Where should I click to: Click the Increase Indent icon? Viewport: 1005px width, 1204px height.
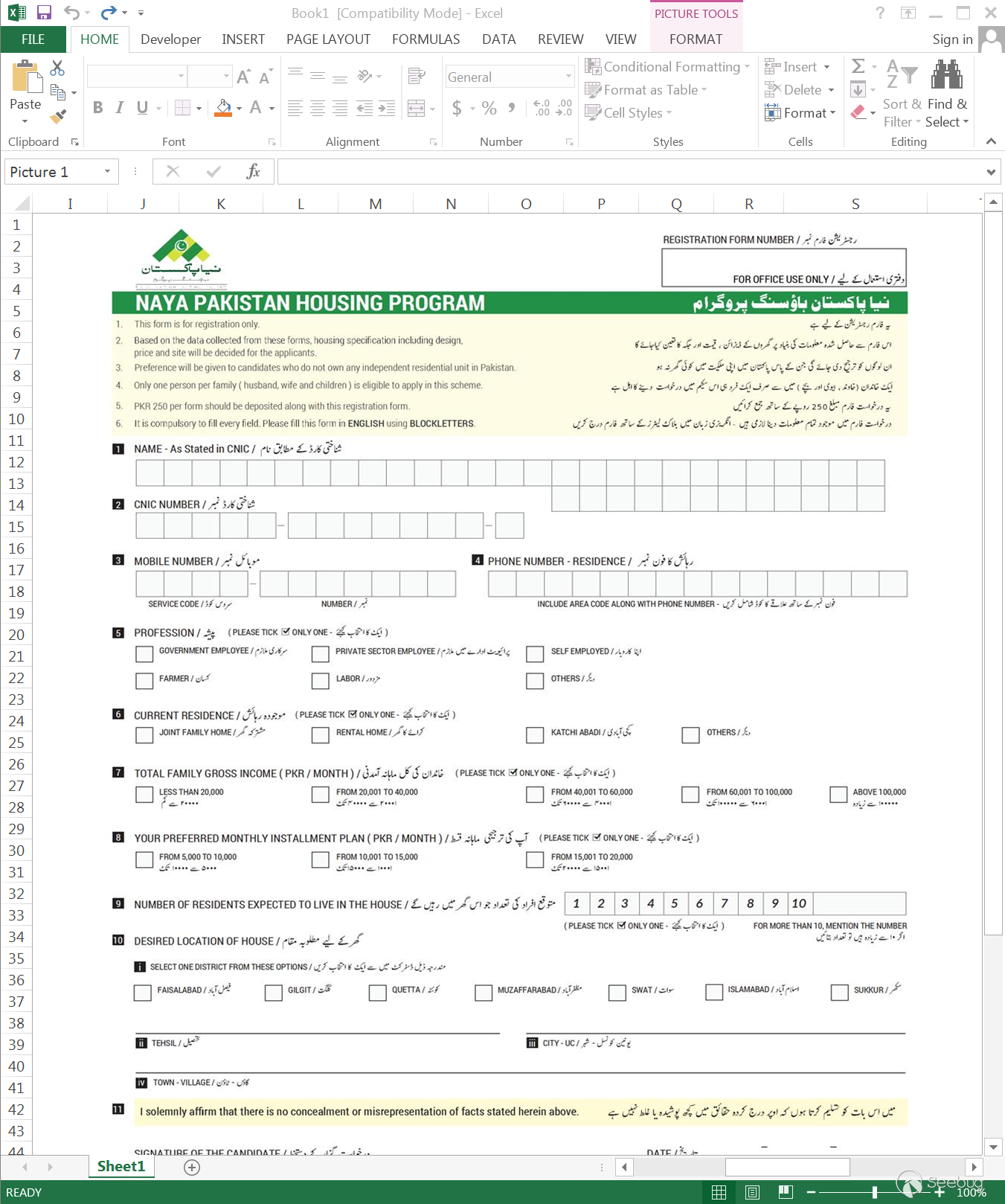coord(387,109)
